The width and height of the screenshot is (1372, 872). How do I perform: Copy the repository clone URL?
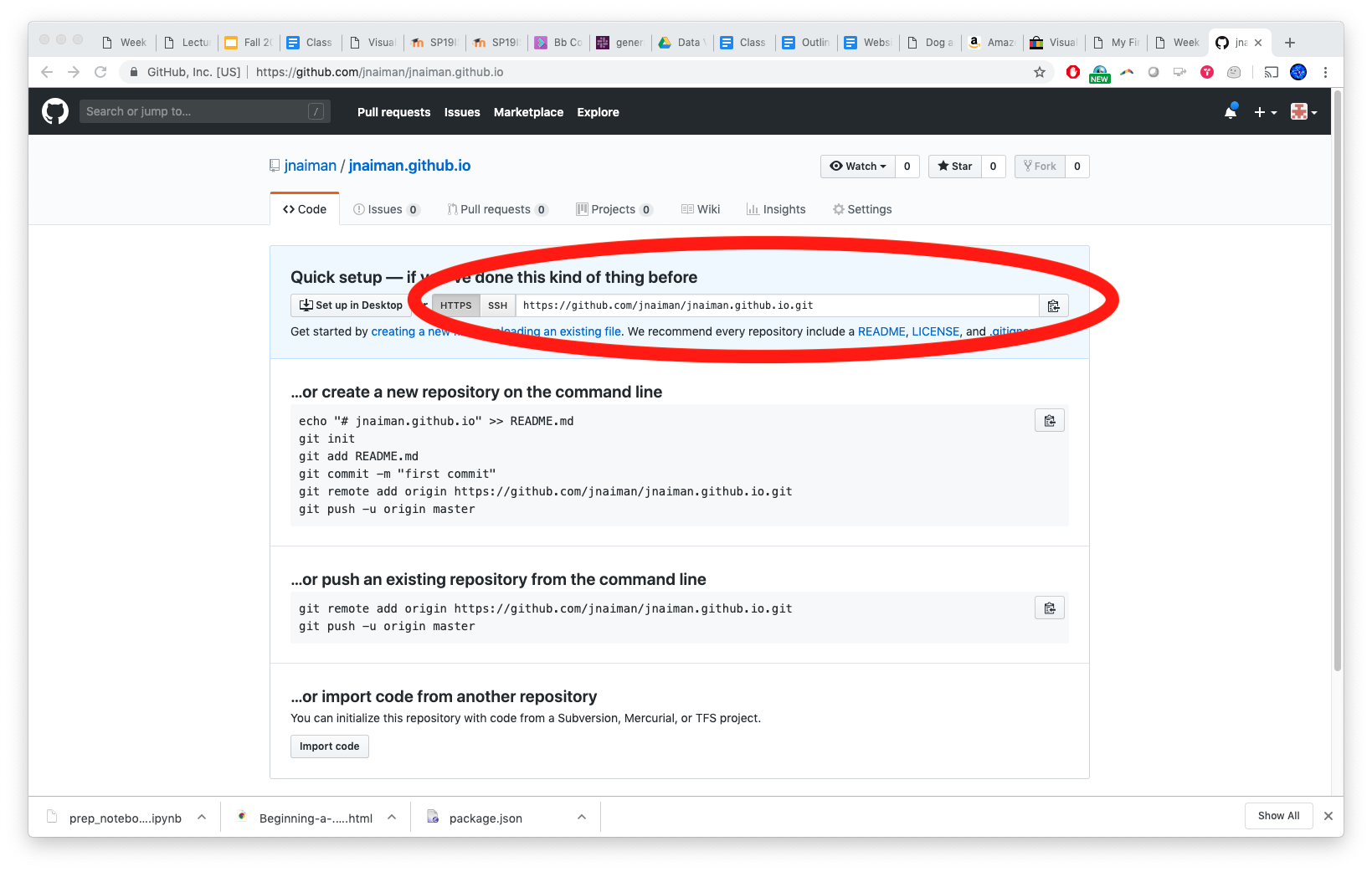pyautogui.click(x=1053, y=305)
